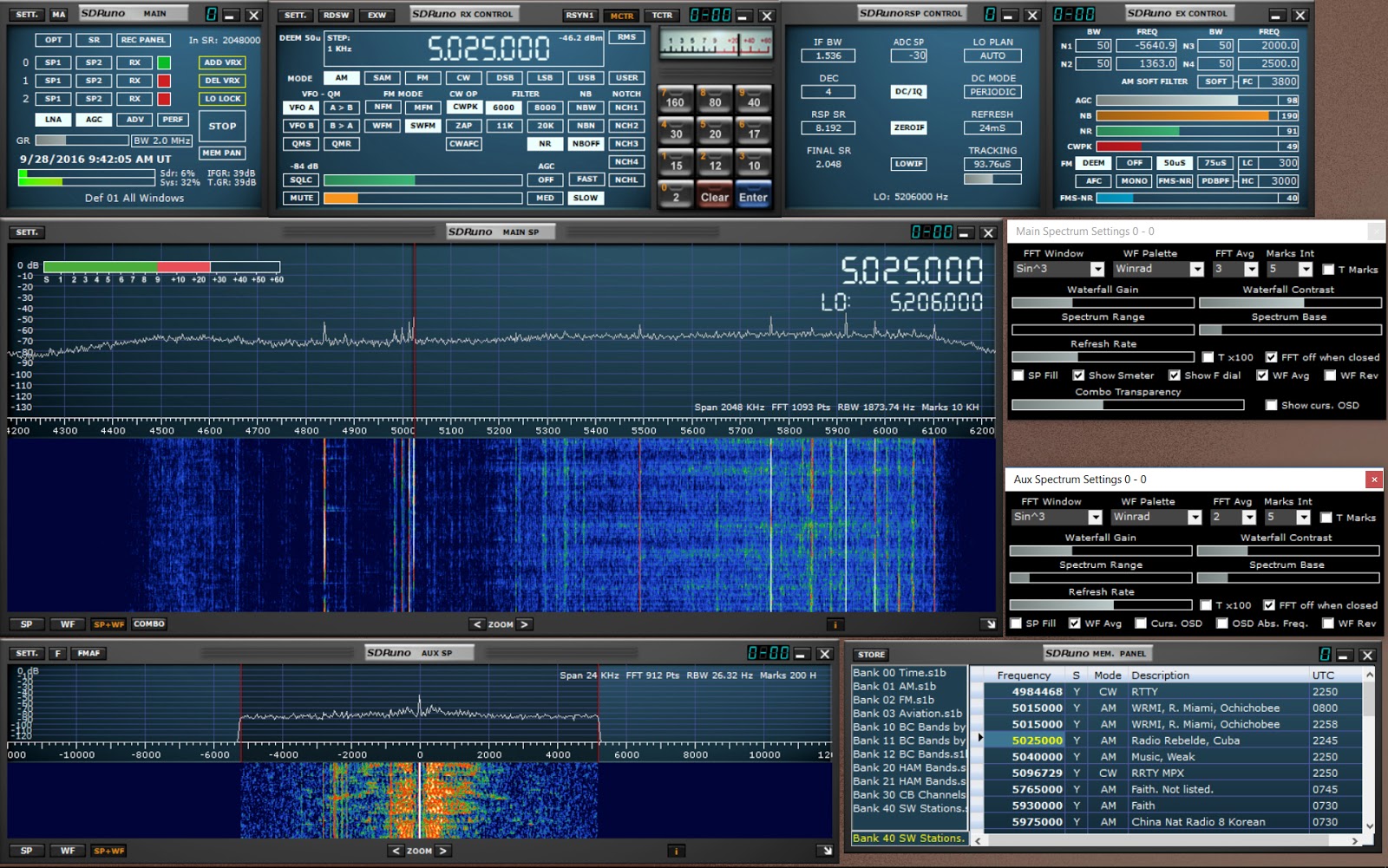This screenshot has height=868, width=1388.
Task: Select SAM mode in RX control
Action: point(383,77)
